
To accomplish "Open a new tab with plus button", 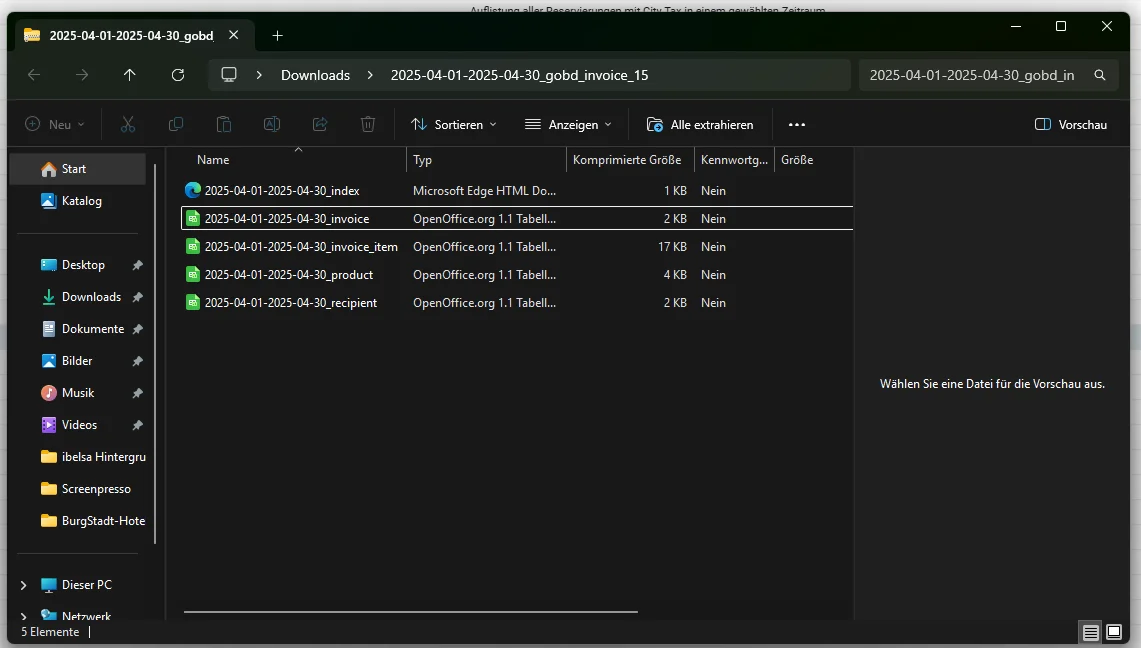I will (x=277, y=36).
